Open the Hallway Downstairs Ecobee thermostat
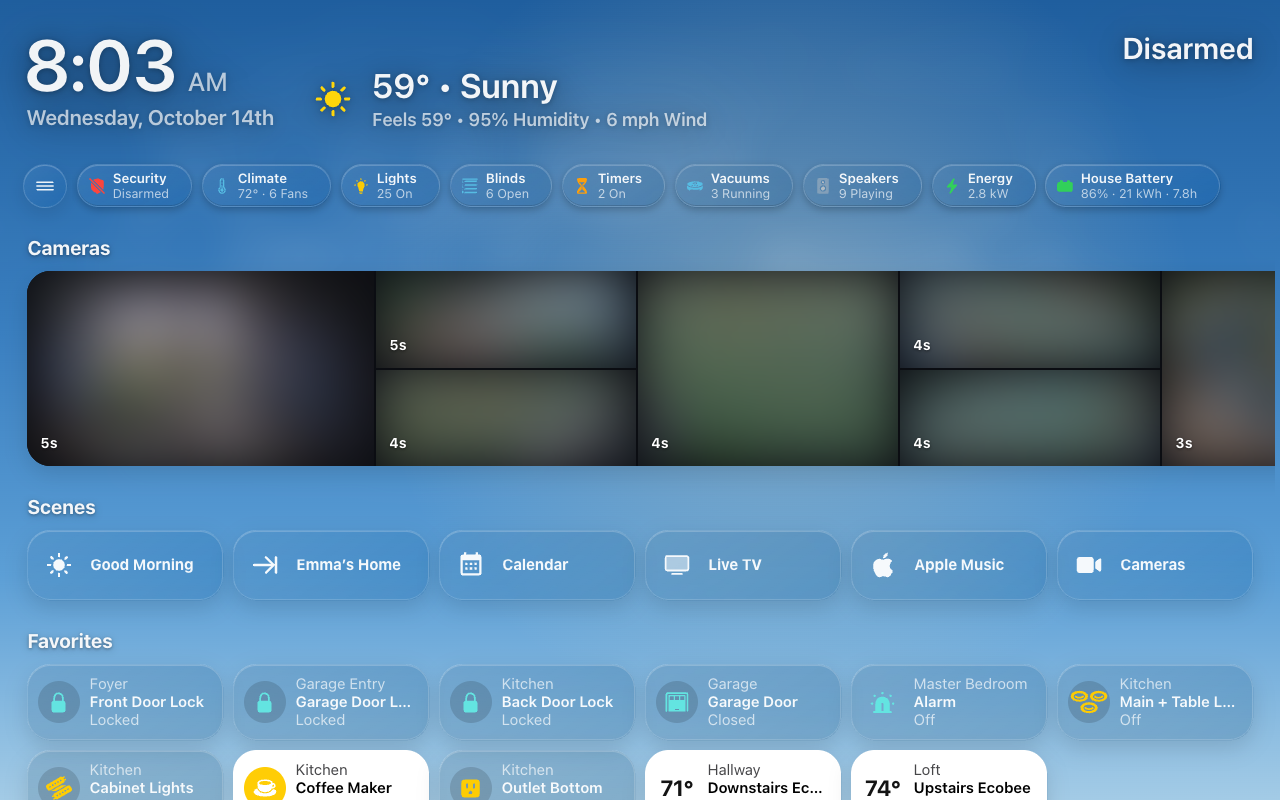The width and height of the screenshot is (1280, 800). [743, 776]
